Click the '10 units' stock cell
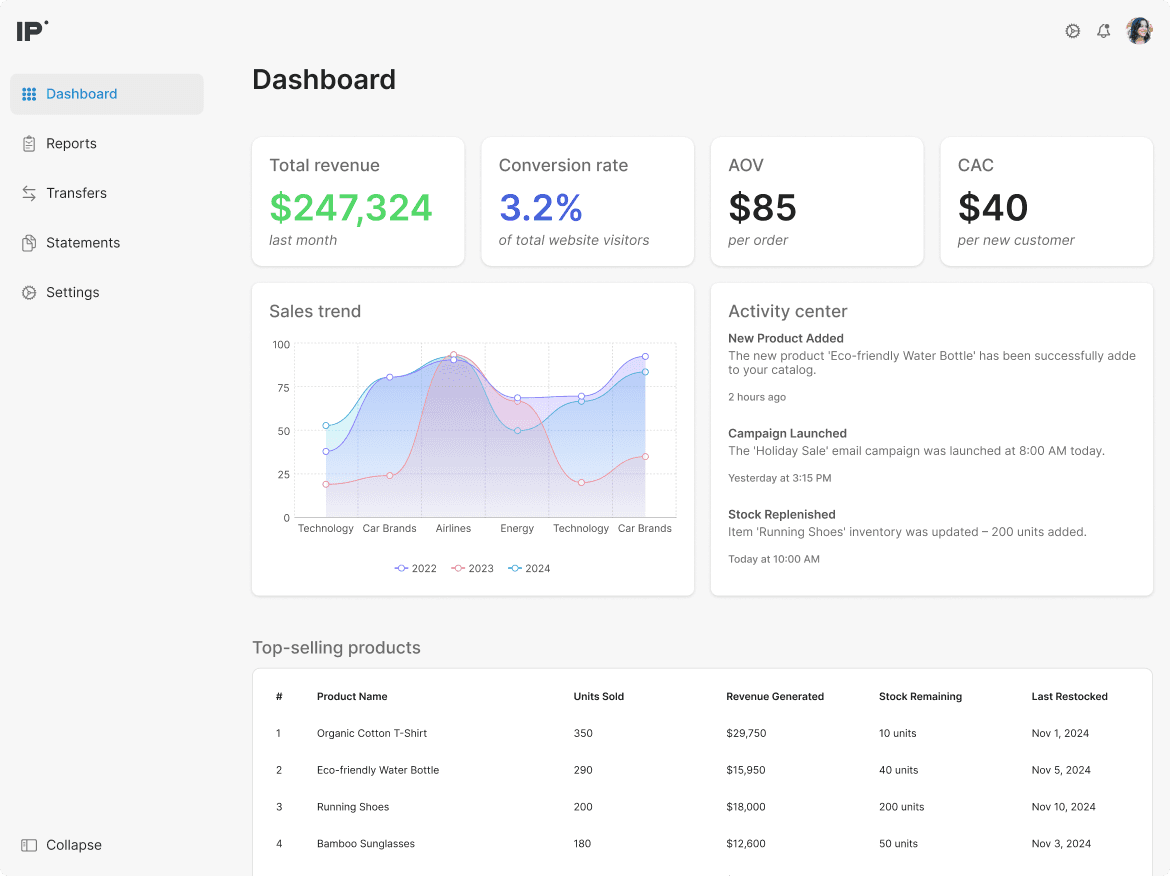1170x876 pixels. point(898,733)
